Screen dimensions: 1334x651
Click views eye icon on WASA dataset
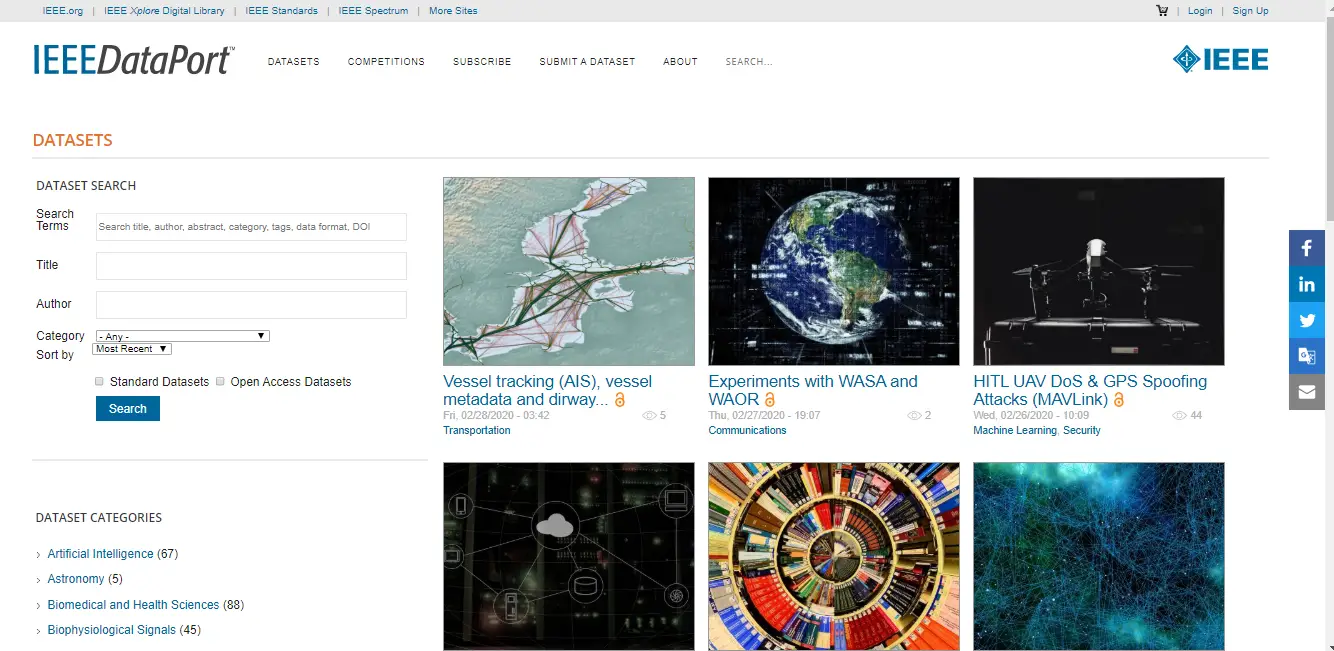coord(914,415)
